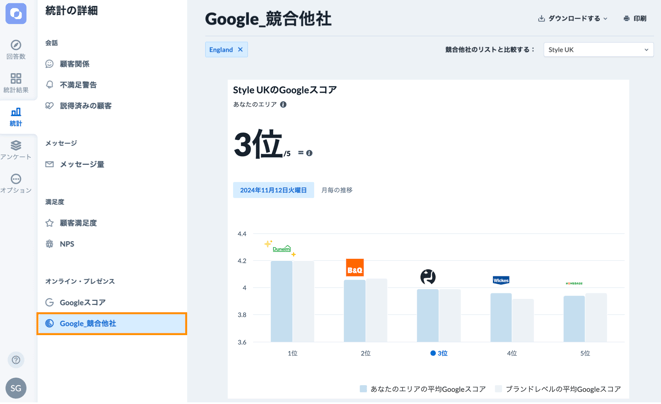Click the Homebase logo above 5位 bar
The height and width of the screenshot is (404, 661).
click(x=574, y=283)
